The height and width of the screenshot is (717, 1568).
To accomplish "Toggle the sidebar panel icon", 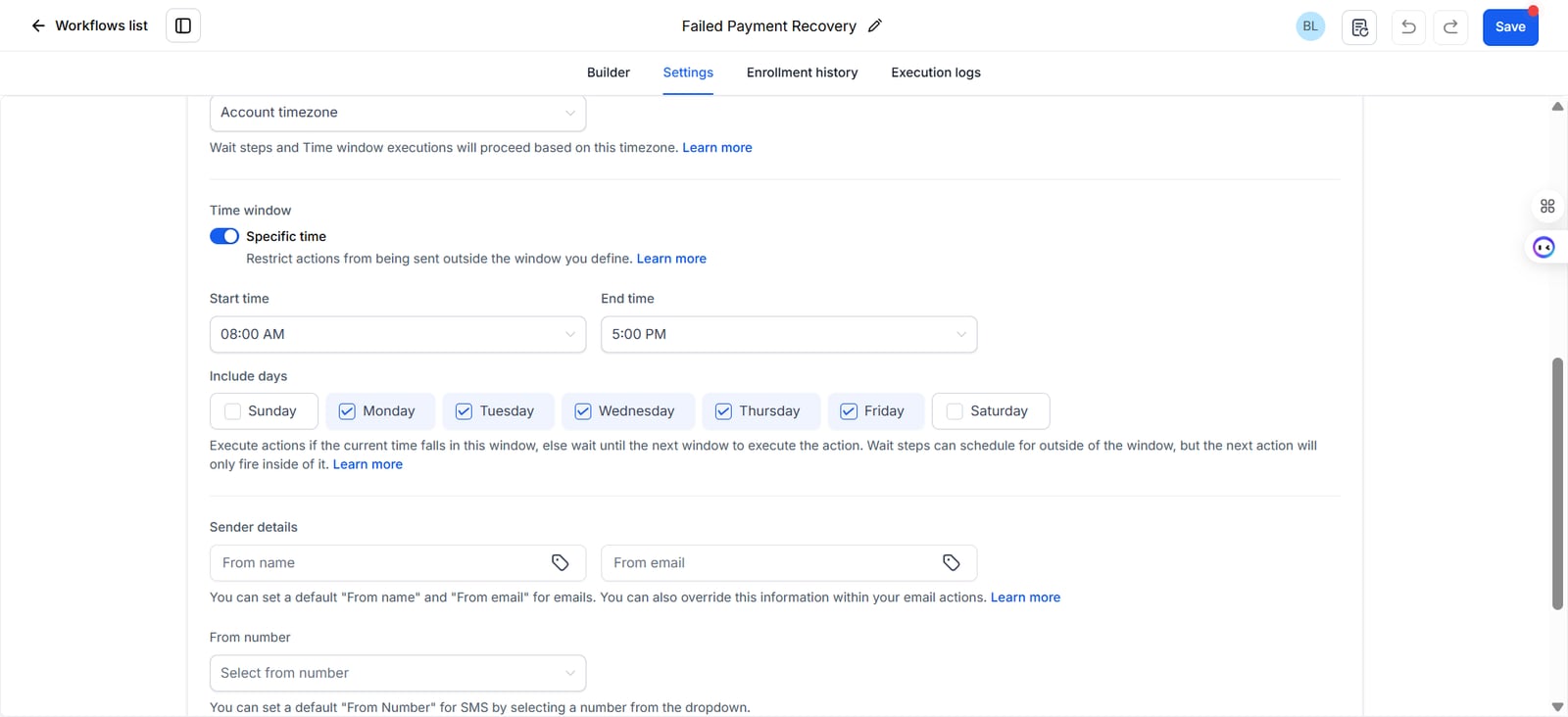I will click(183, 25).
